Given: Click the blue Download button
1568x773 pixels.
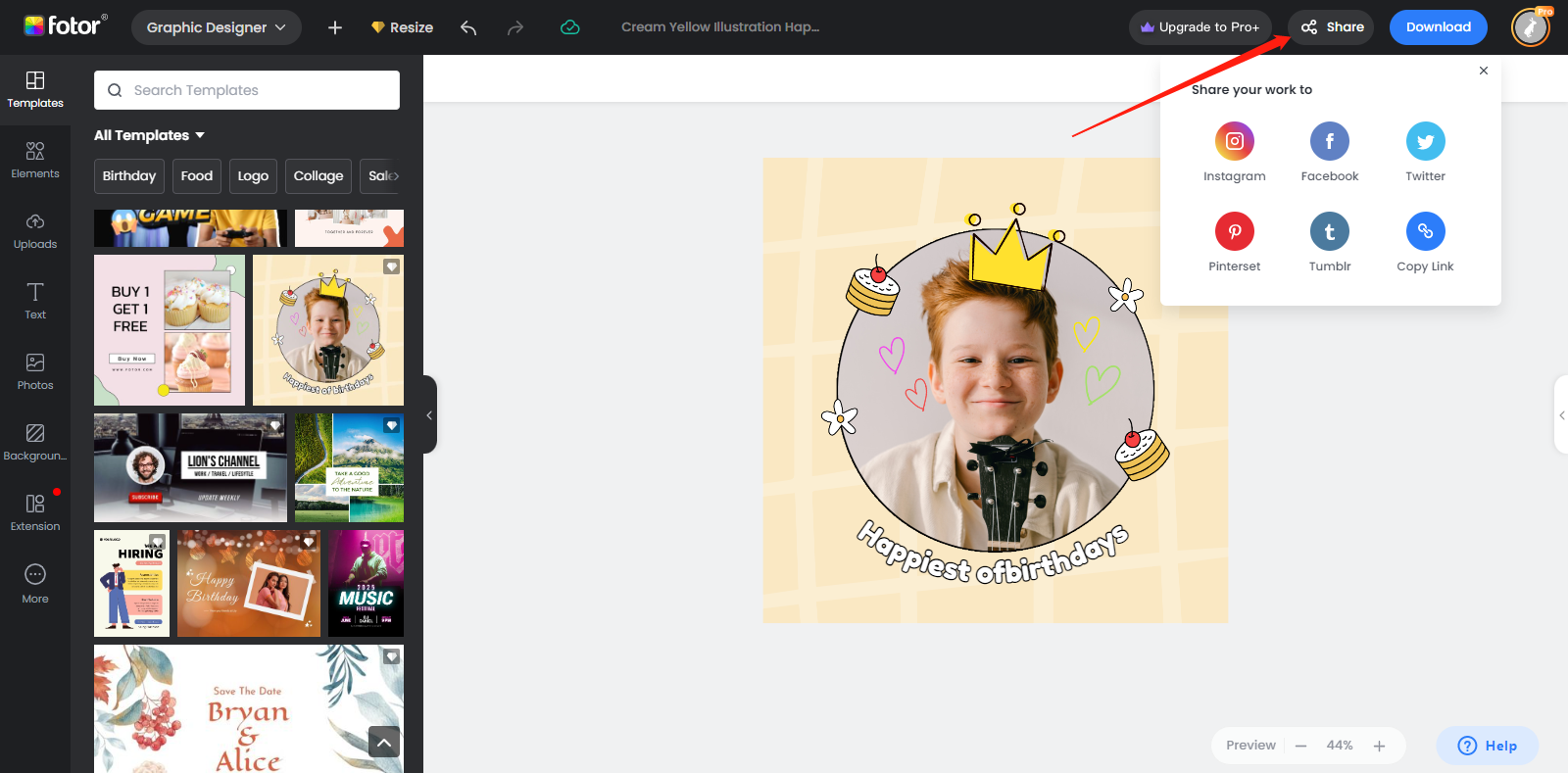Looking at the screenshot, I should [1438, 27].
